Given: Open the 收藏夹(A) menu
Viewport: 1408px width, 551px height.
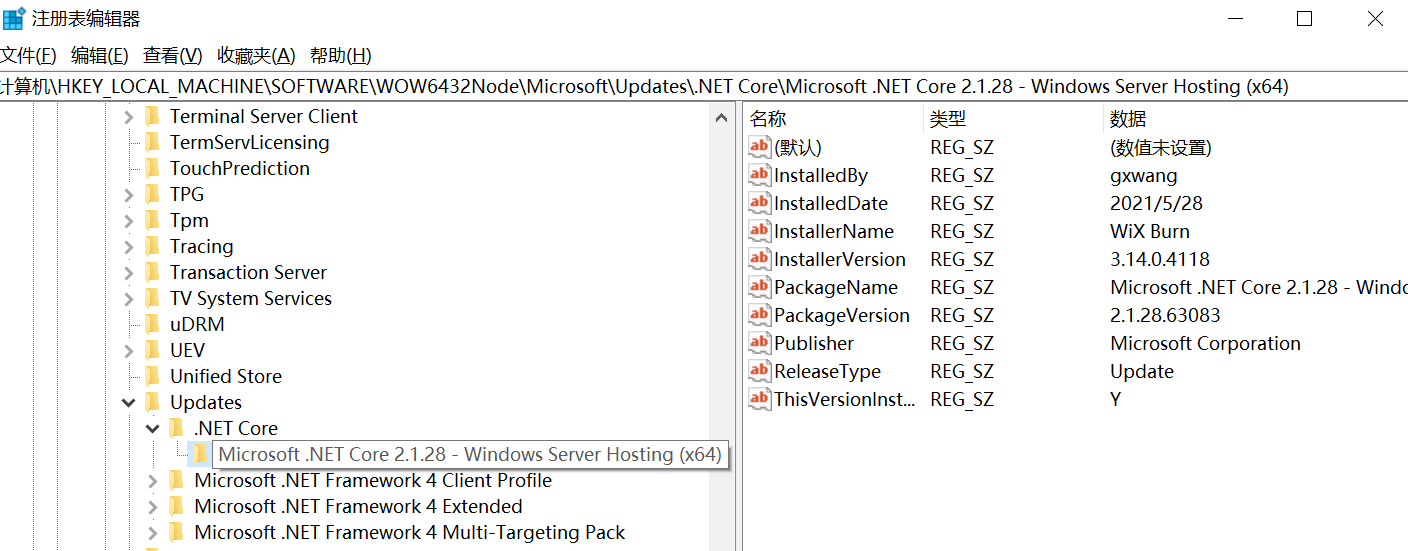Looking at the screenshot, I should pyautogui.click(x=256, y=56).
